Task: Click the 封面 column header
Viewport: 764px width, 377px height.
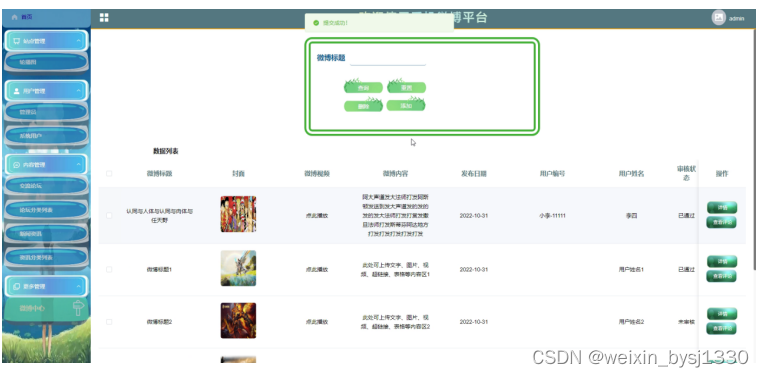Action: 238,173
